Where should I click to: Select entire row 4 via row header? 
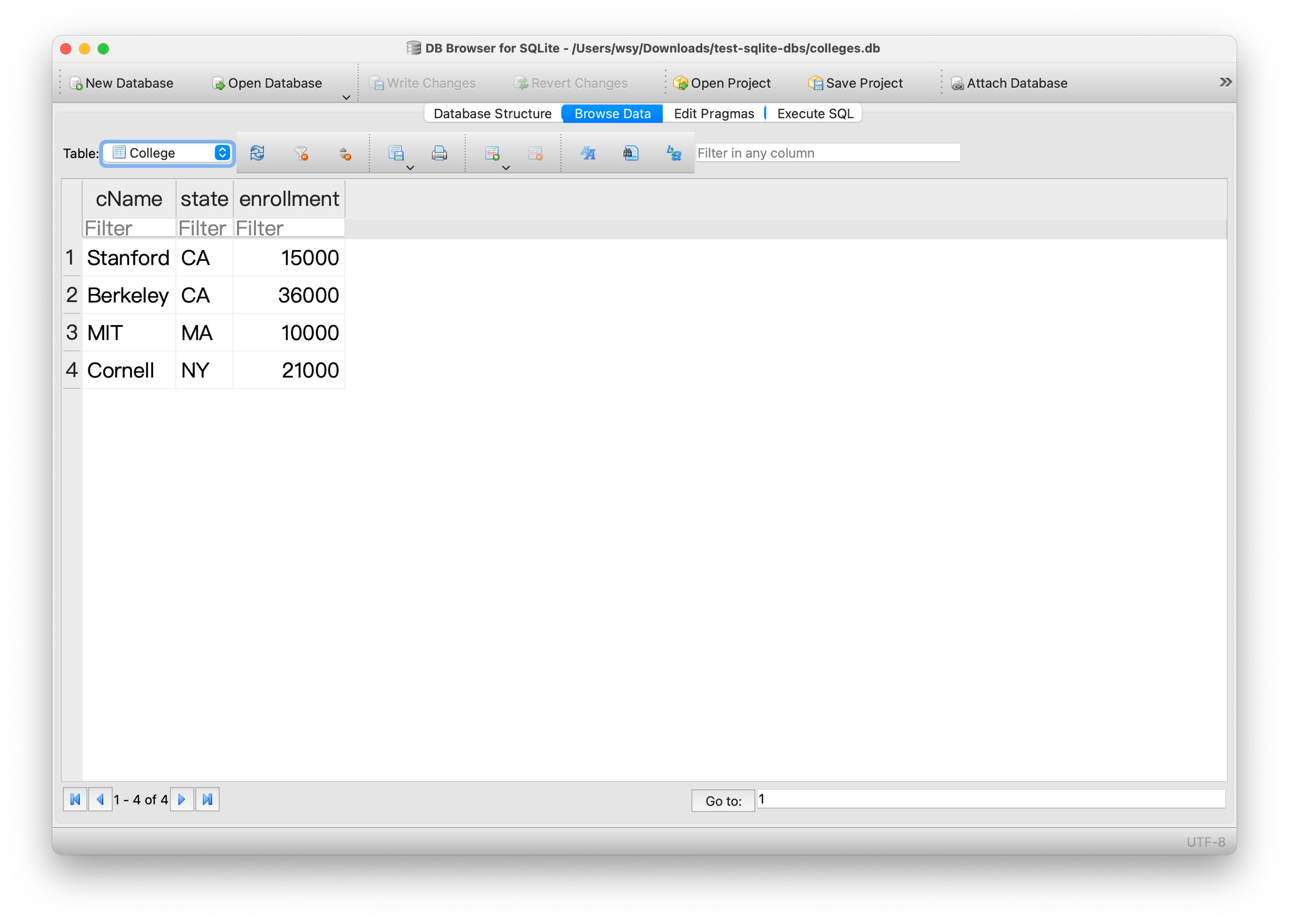coord(72,370)
